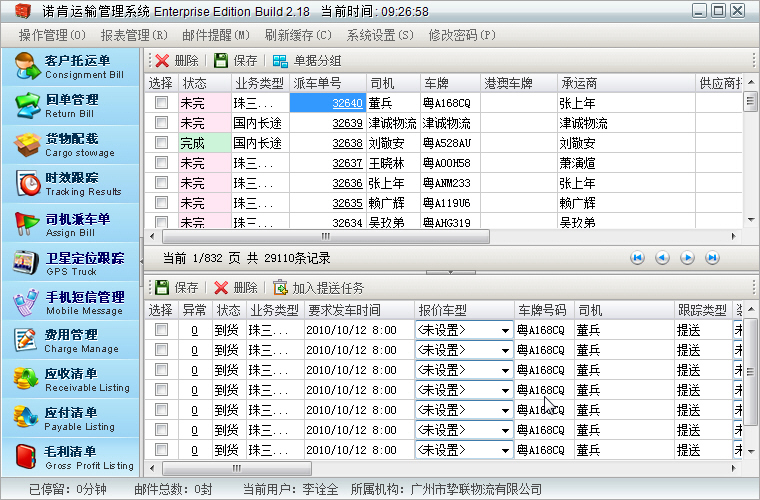Check the box for dispatch 32640 row

161,103
